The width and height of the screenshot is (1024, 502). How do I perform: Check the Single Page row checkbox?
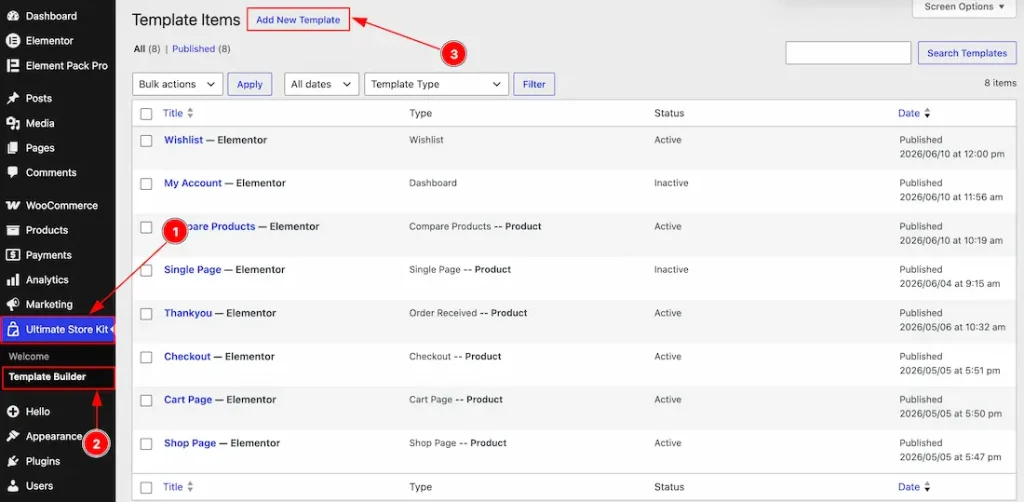pyautogui.click(x=146, y=270)
